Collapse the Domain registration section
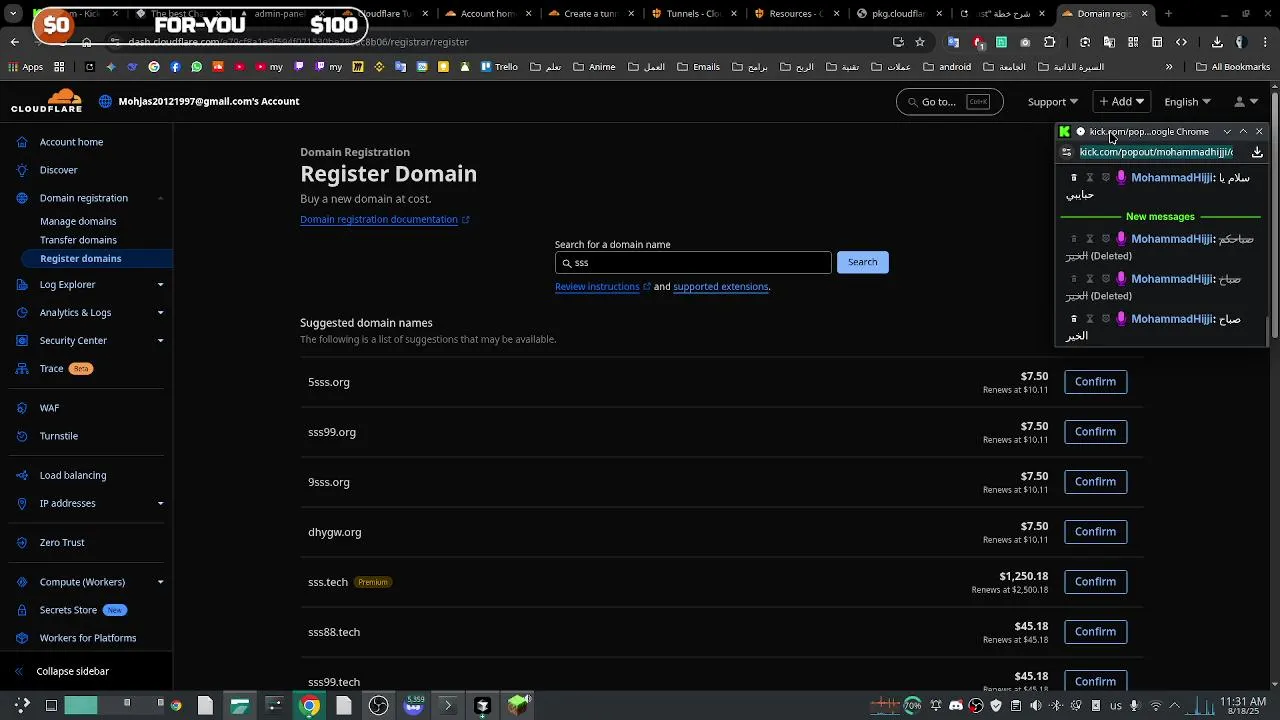 pyautogui.click(x=160, y=198)
